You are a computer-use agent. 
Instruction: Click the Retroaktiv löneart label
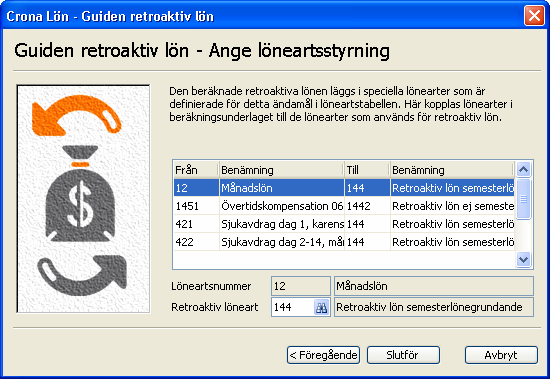(x=214, y=307)
